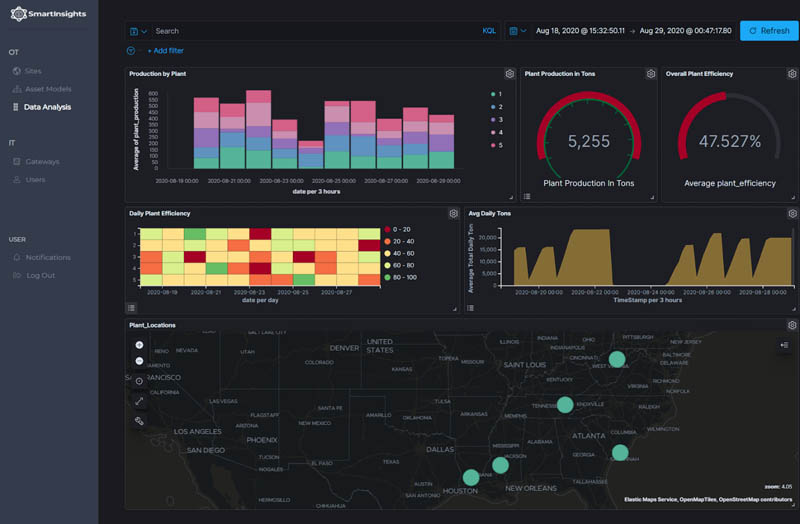Open Overall Plant Efficiency panel gear
Screen dimensions: 800x524
(792, 74)
